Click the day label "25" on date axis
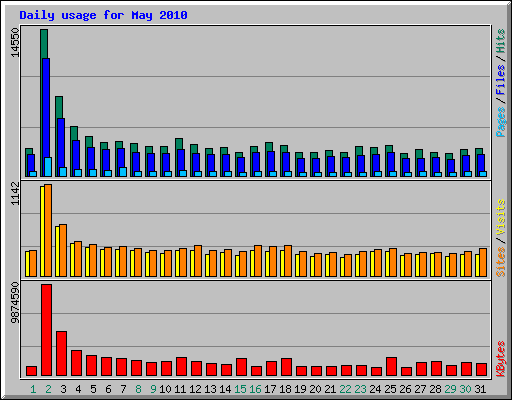This screenshot has height=400, width=512. pos(390,389)
